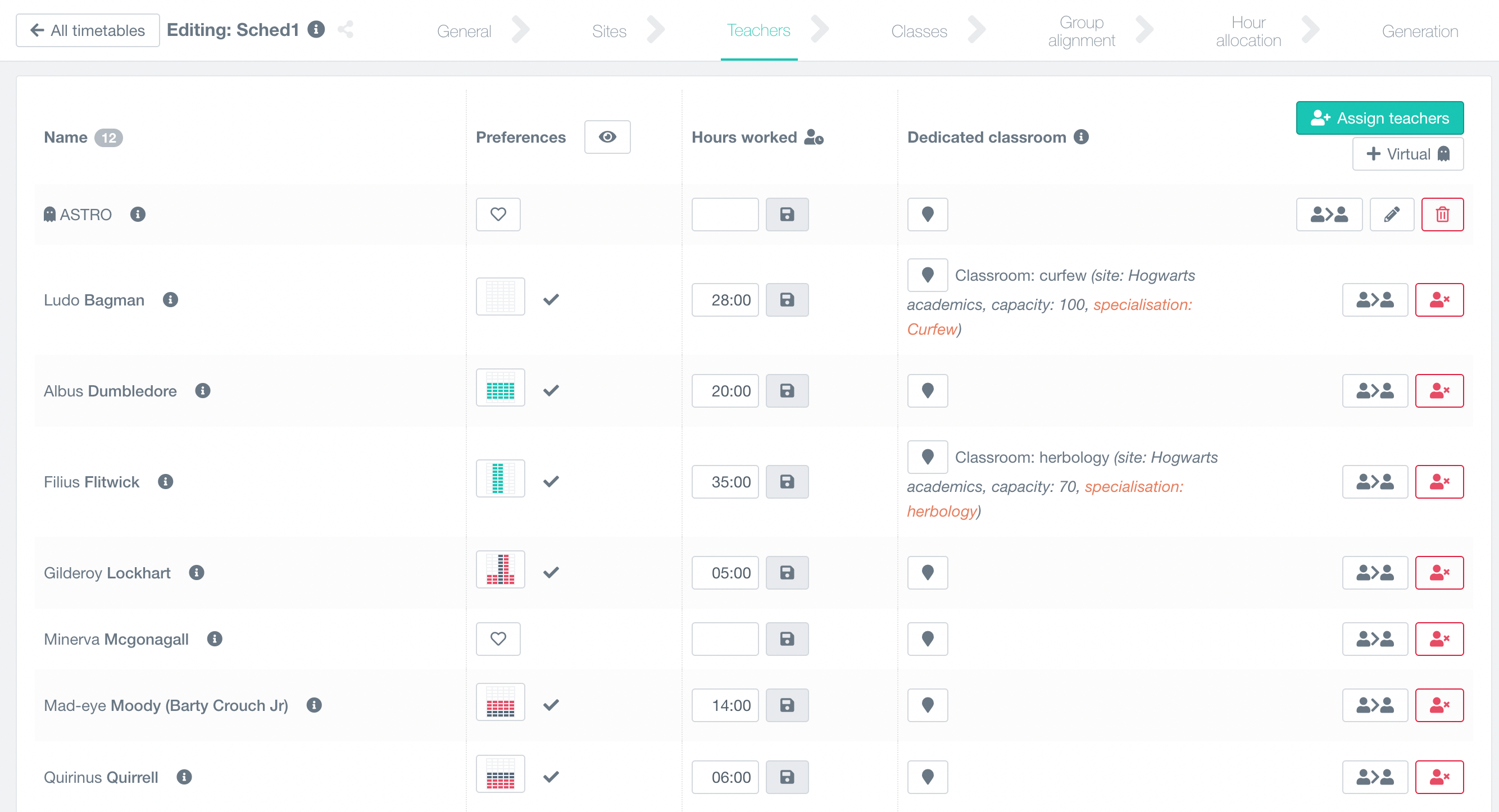Save hours worked for Ludo Bagman
This screenshot has height=812, width=1499.
tap(787, 299)
